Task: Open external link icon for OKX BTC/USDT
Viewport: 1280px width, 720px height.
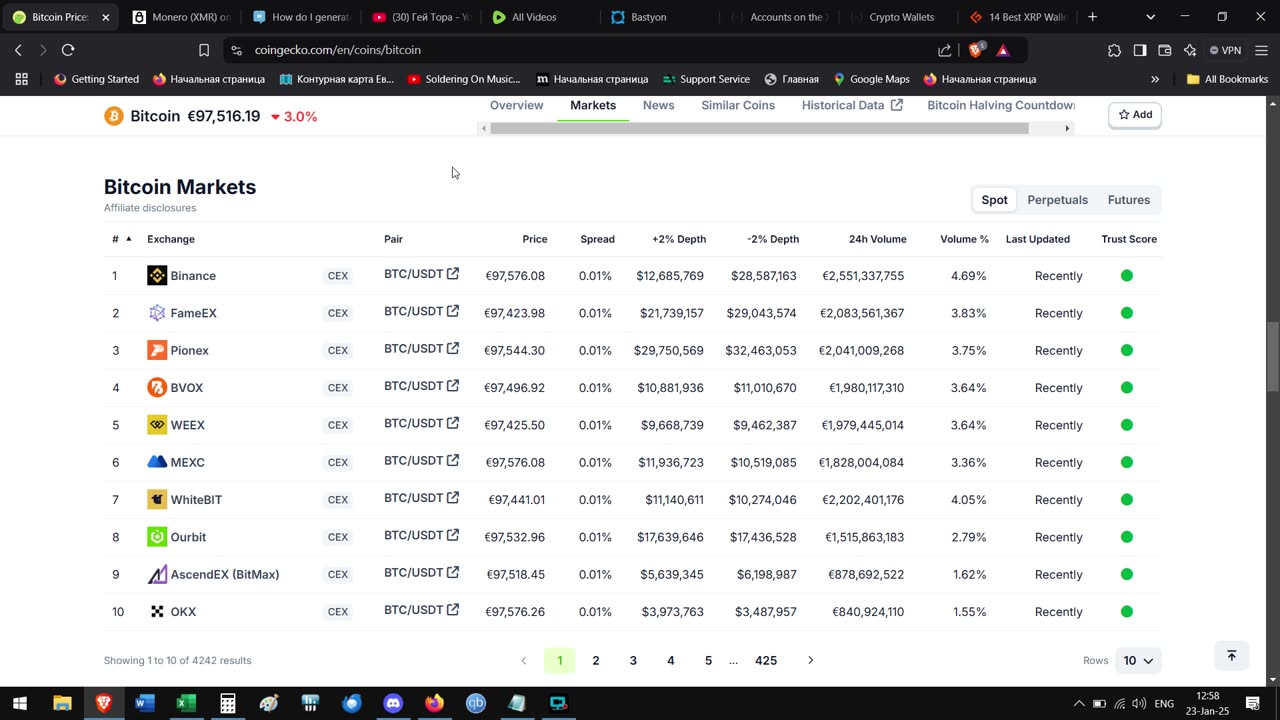Action: pyautogui.click(x=453, y=610)
